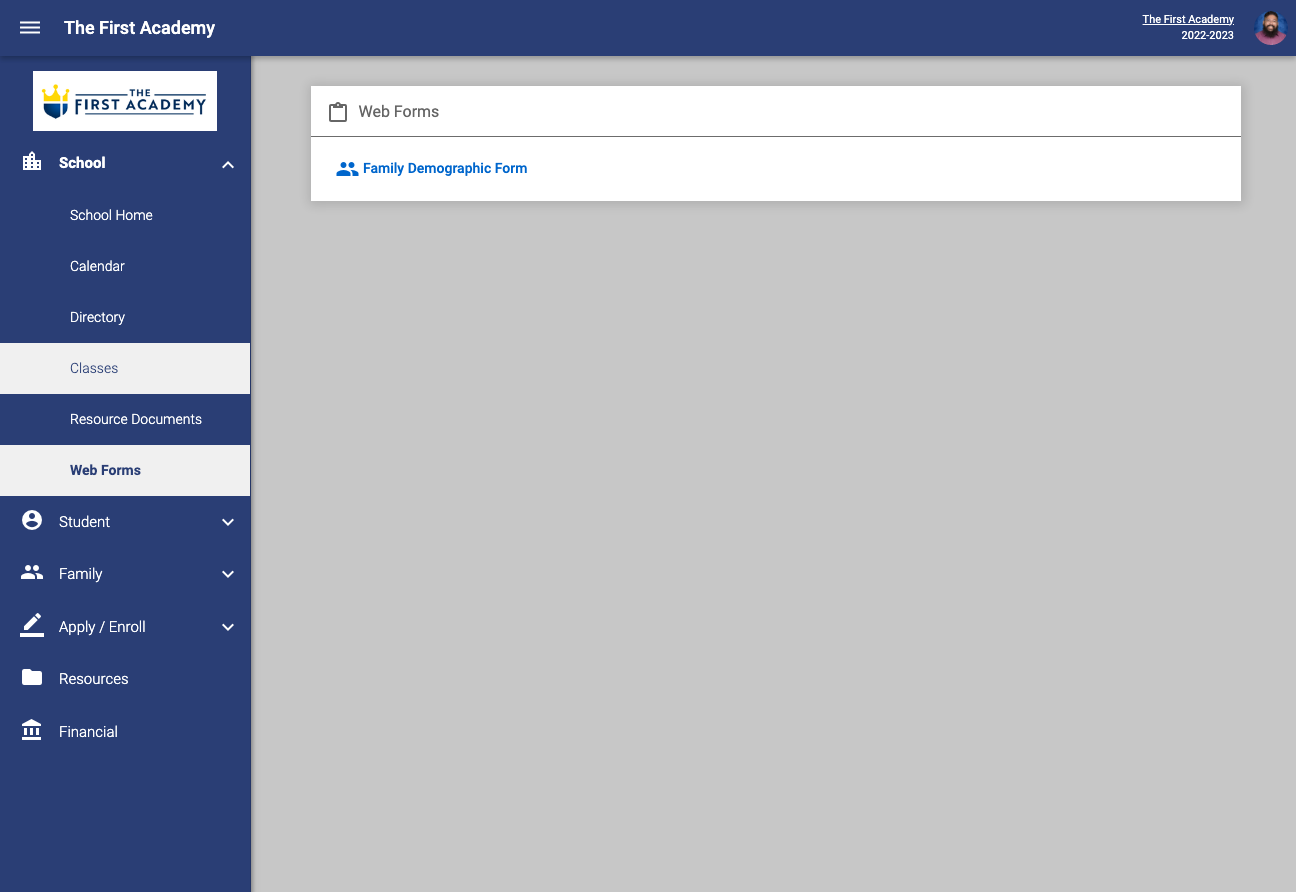Click The First Academy logo image
This screenshot has height=892, width=1296.
pyautogui.click(x=125, y=101)
